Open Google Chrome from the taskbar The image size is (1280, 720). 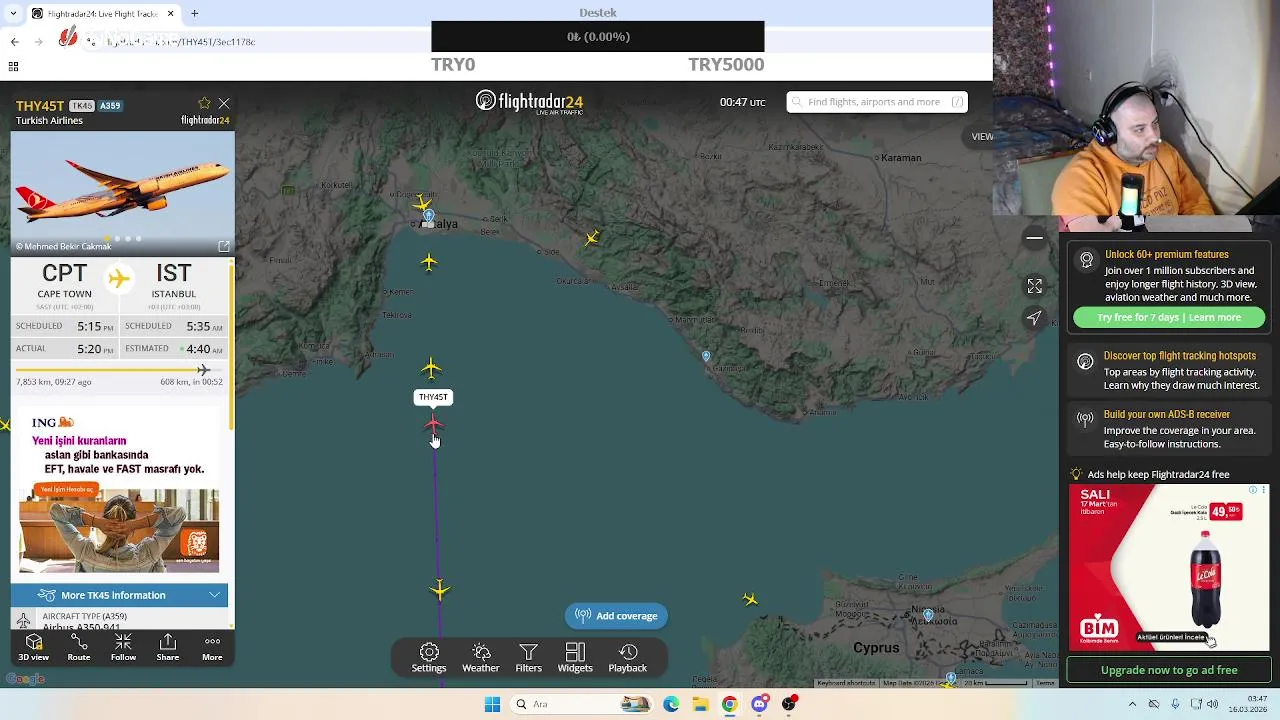tap(729, 704)
